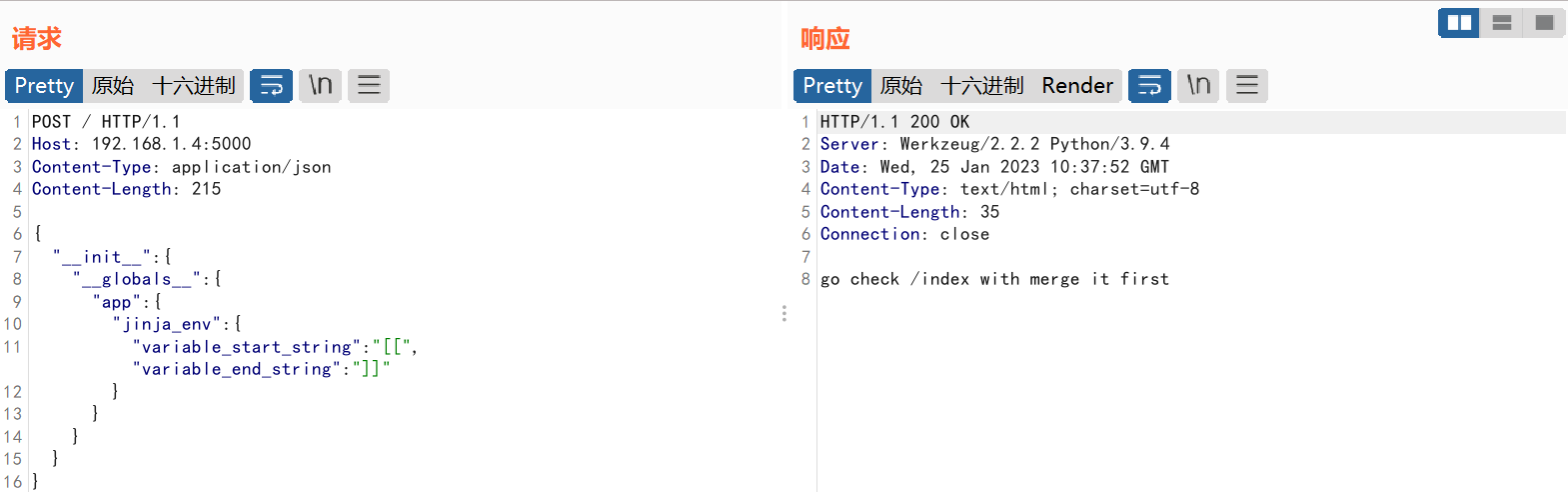Select the response Pretty tab
Viewport: 1568px width, 492px height.
[832, 86]
